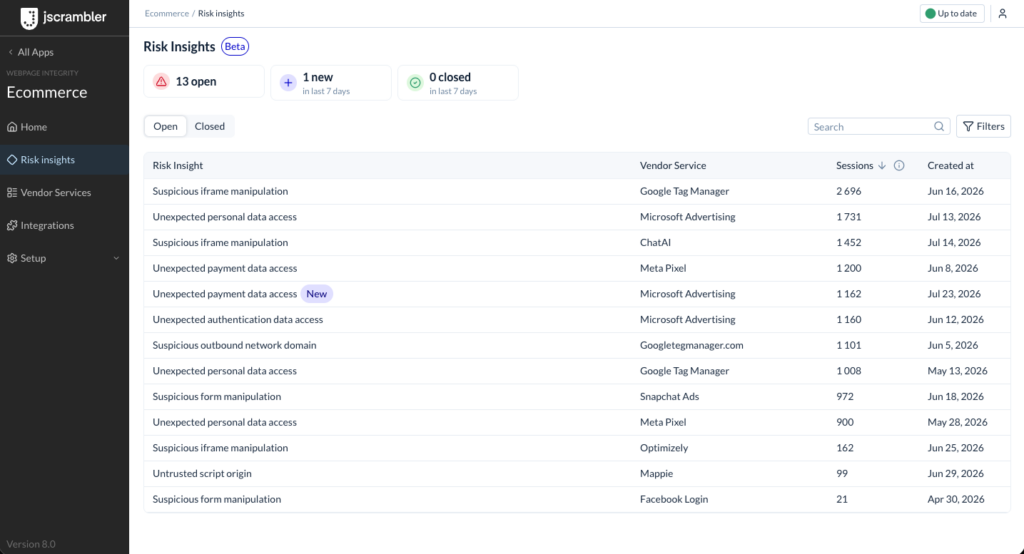1024x554 pixels.
Task: Click the 2 696 sessions value
Action: point(848,191)
